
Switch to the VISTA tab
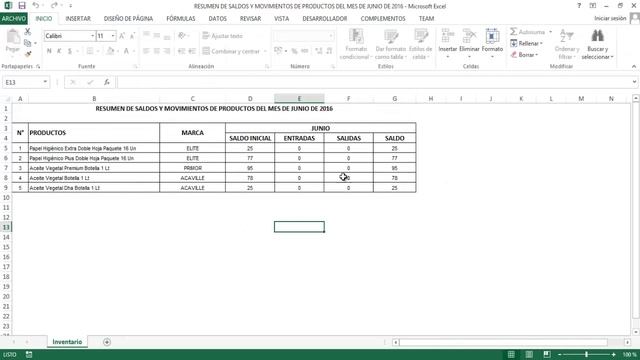(x=282, y=19)
